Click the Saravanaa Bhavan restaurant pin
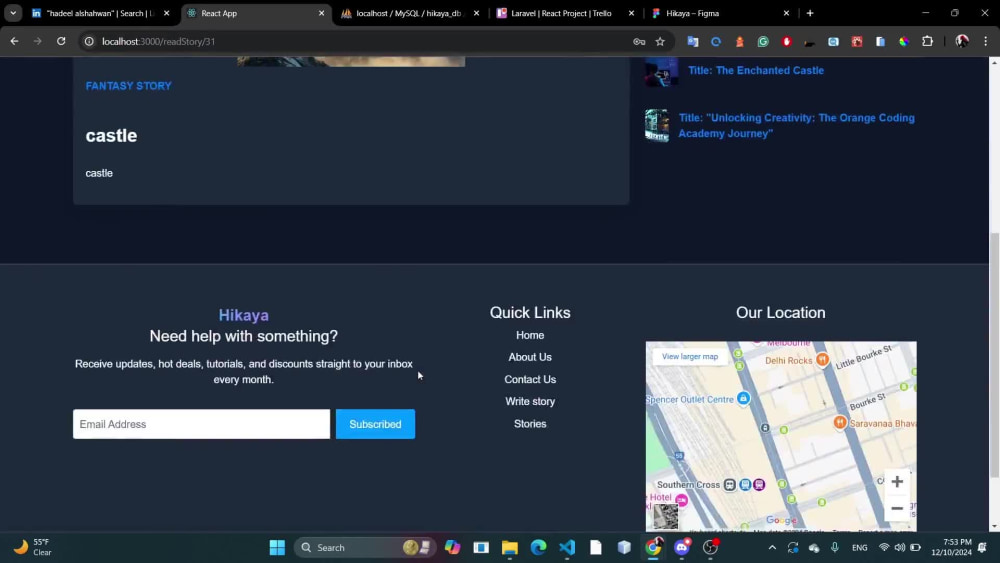The height and width of the screenshot is (563, 1000). click(x=840, y=422)
